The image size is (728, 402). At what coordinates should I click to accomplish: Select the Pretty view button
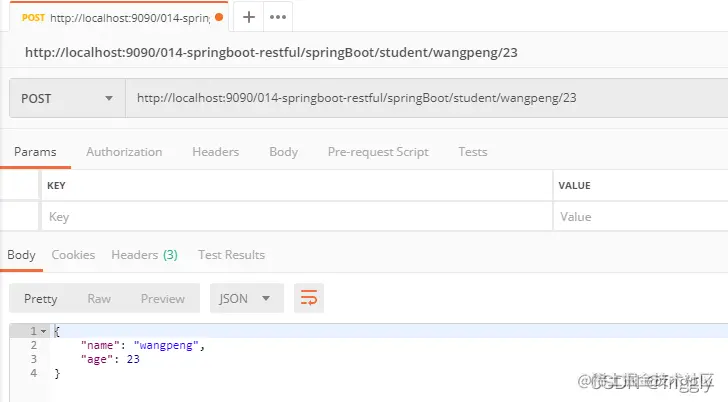tap(41, 298)
